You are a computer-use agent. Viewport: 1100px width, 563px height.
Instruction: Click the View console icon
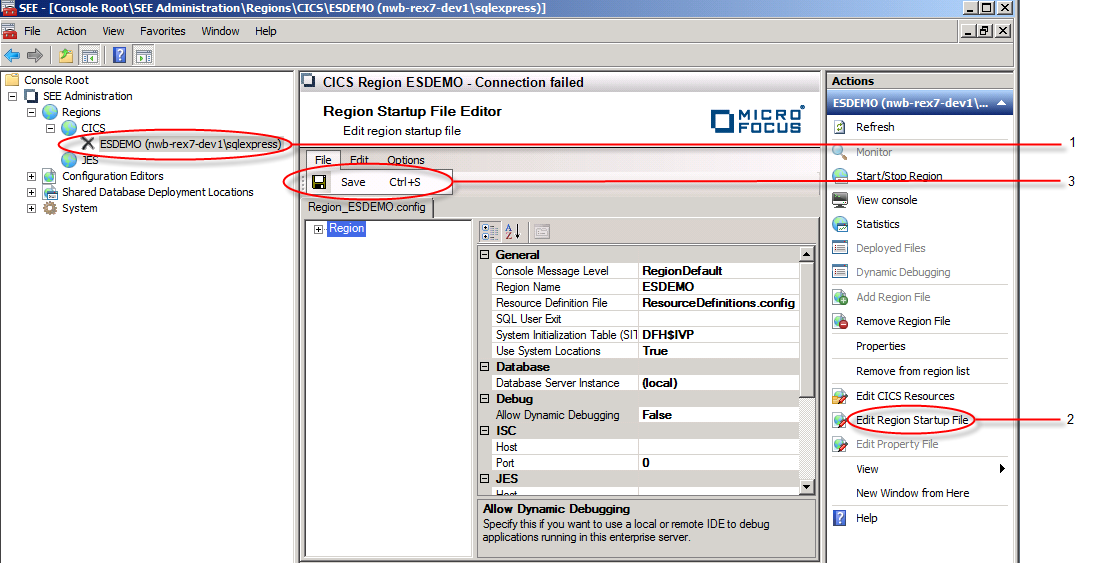pyautogui.click(x=840, y=200)
